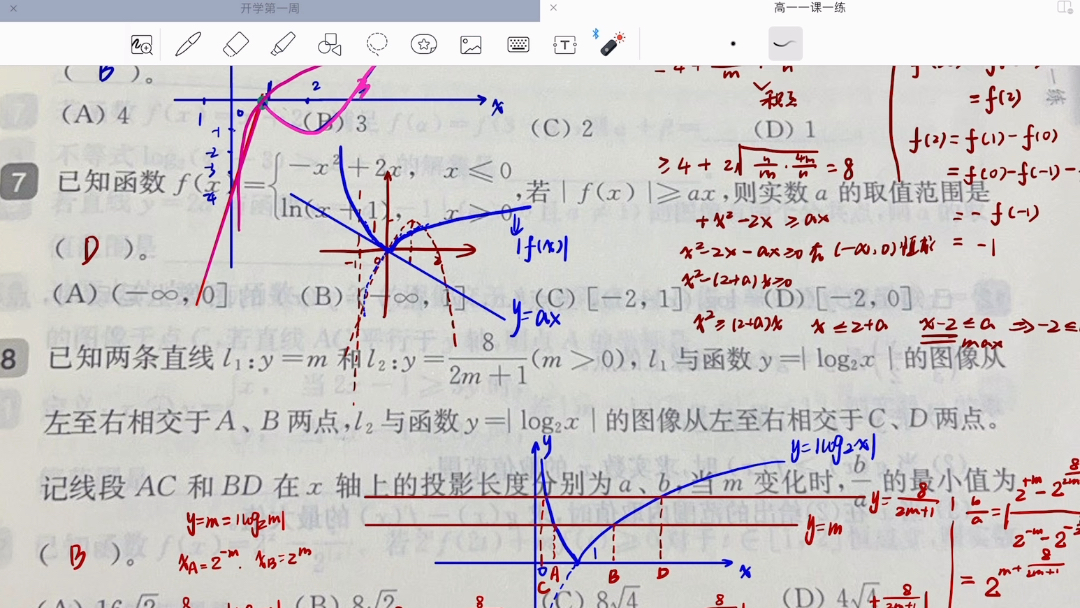Open the Shapes insertion tool
Screen dimensions: 1080x608
click(330, 44)
